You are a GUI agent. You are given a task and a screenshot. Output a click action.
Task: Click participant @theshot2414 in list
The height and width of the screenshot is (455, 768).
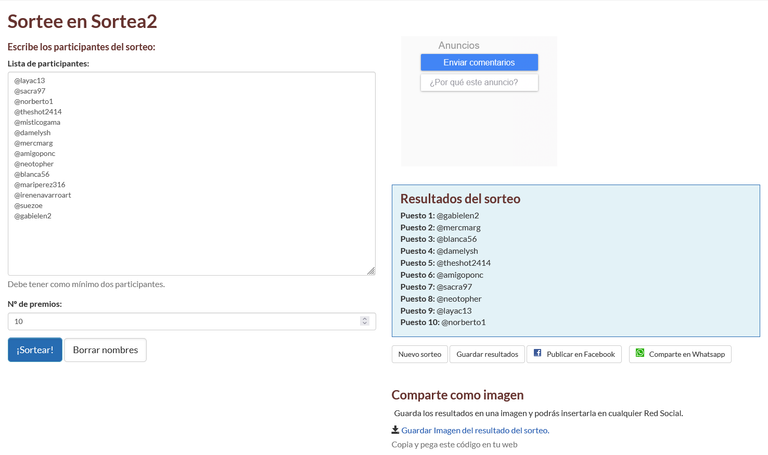click(x=38, y=112)
